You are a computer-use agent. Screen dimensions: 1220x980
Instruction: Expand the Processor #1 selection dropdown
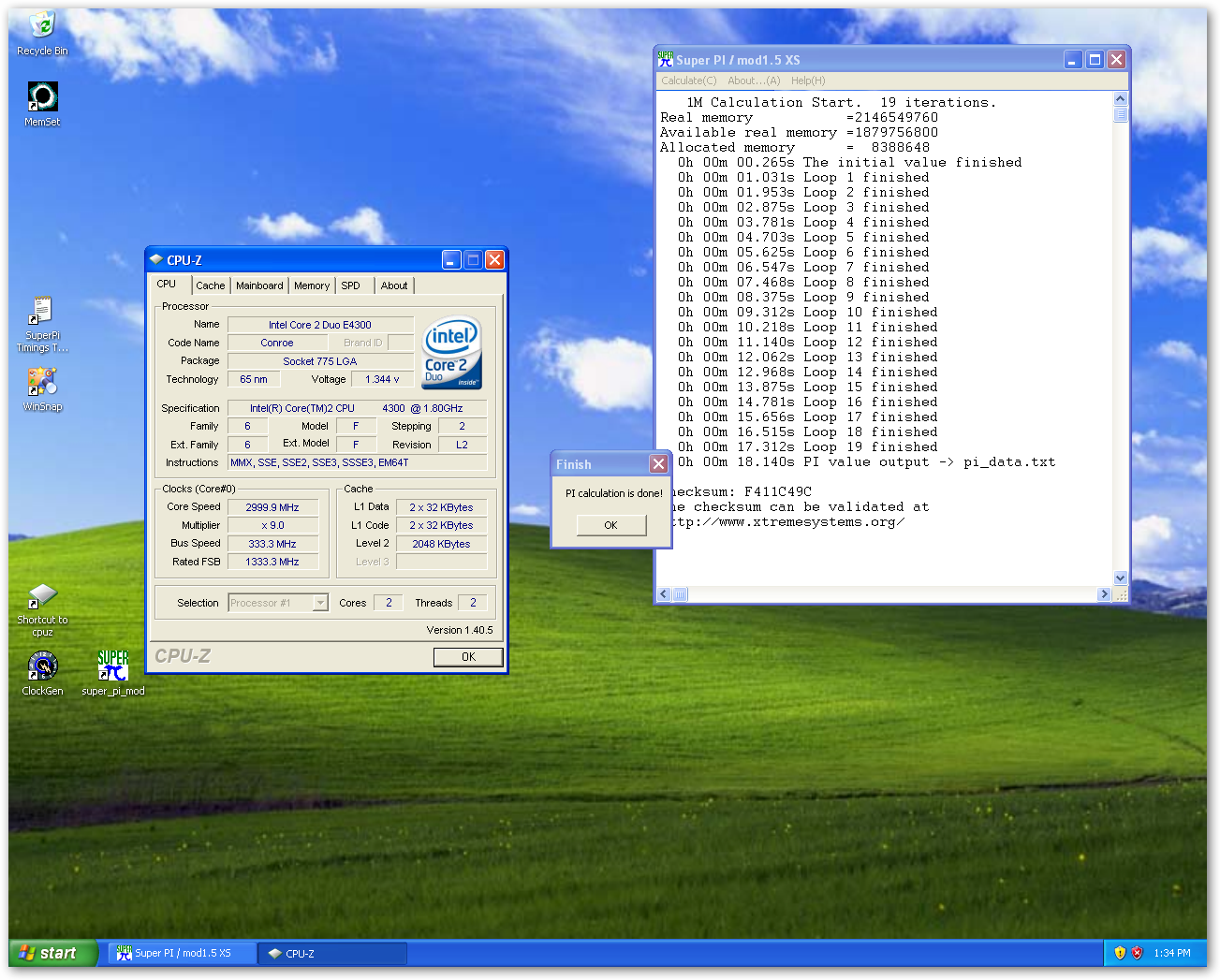tap(320, 603)
